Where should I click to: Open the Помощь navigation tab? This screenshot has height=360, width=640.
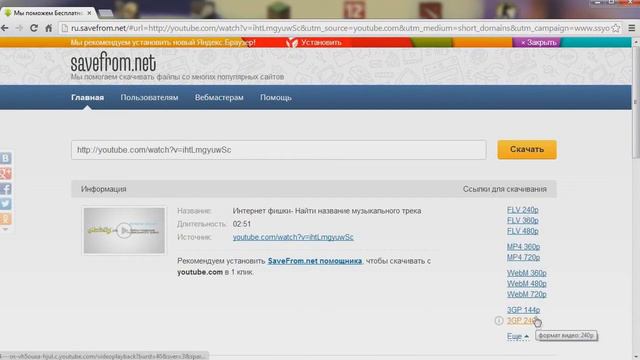pyautogui.click(x=276, y=98)
